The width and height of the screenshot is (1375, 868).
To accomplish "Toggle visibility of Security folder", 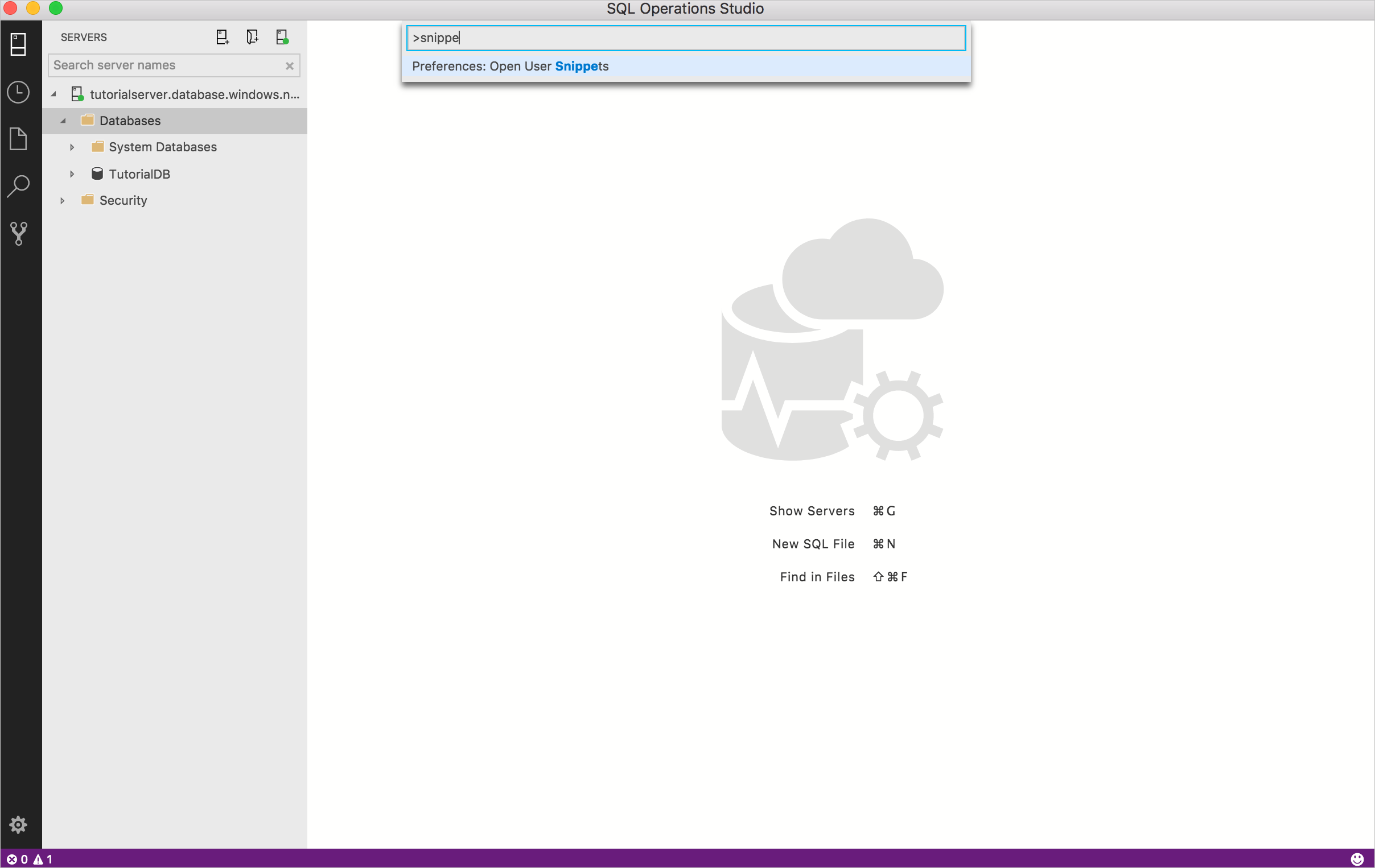I will 62,200.
